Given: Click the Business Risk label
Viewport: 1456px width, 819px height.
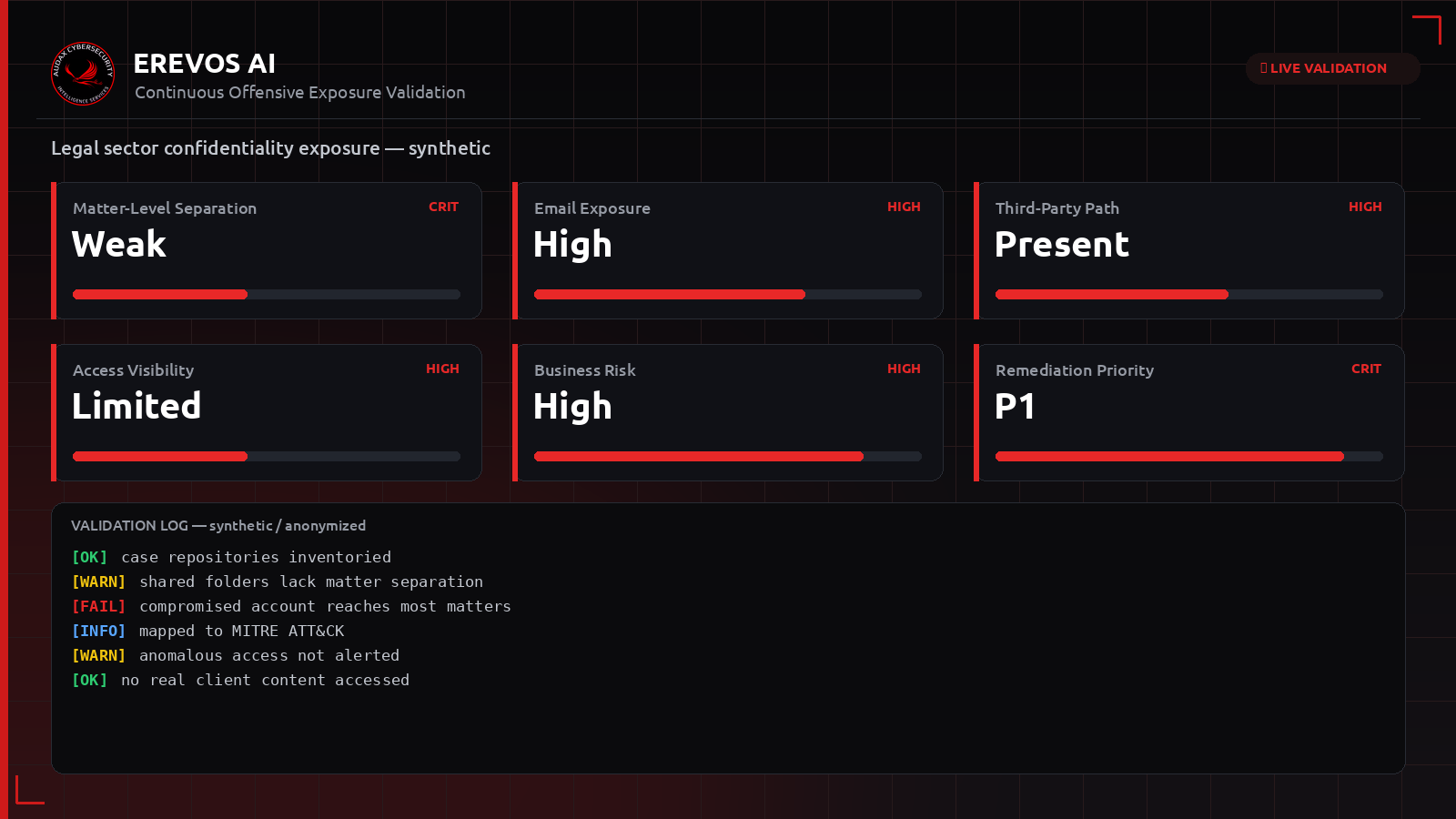Looking at the screenshot, I should point(585,370).
